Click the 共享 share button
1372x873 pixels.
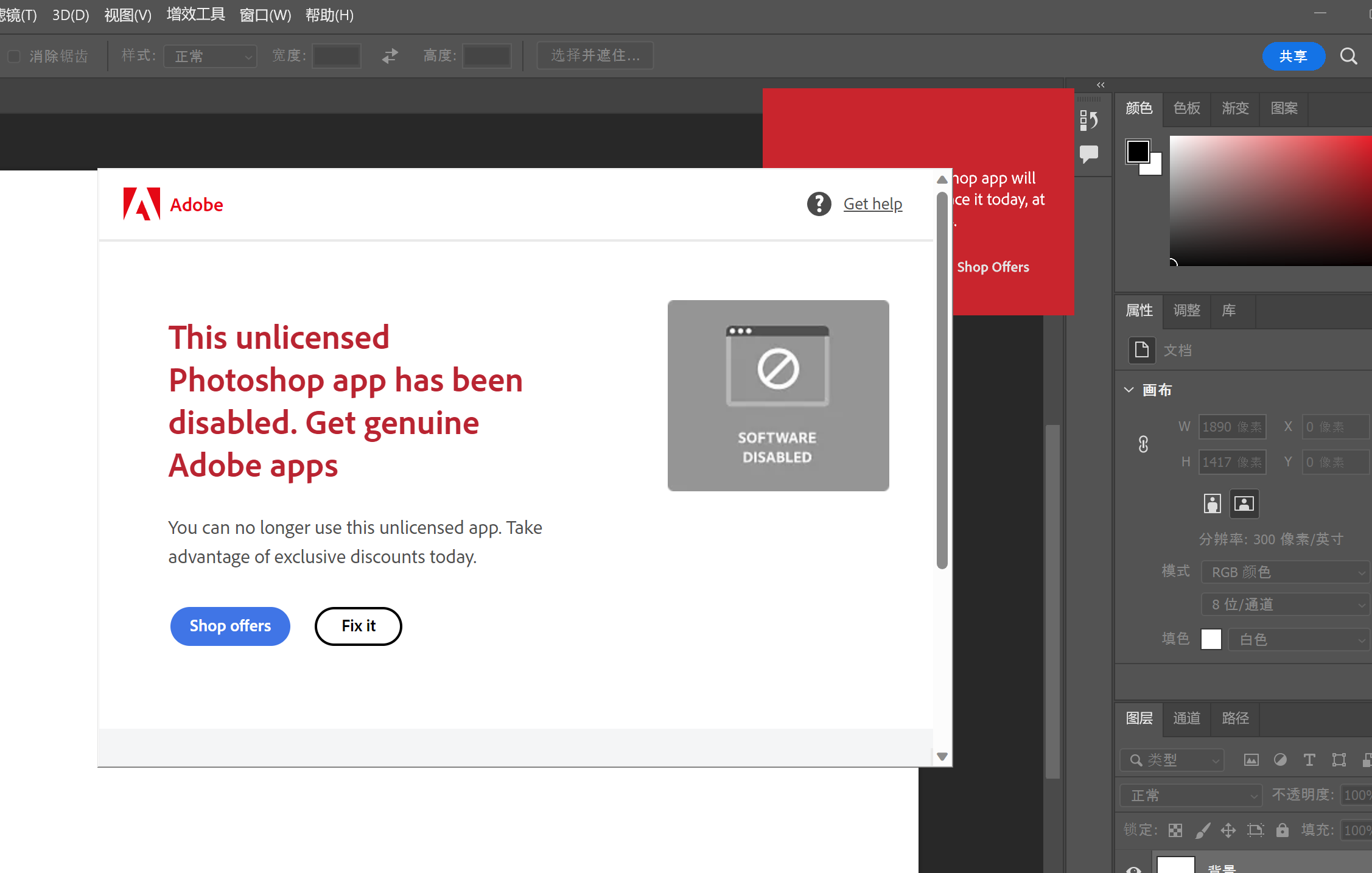1293,56
